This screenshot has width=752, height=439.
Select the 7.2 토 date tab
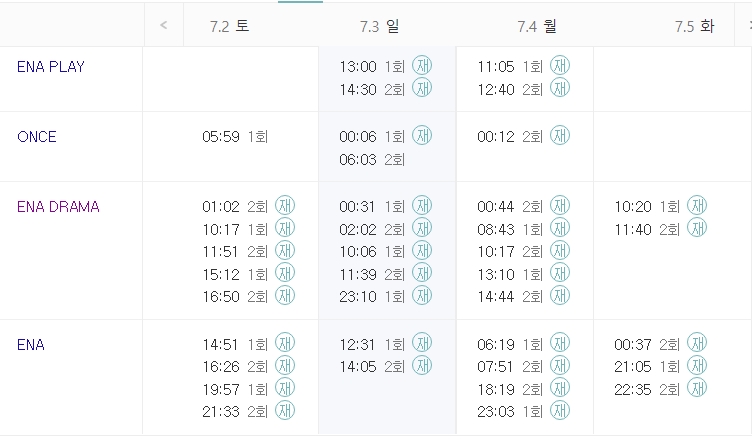(229, 26)
